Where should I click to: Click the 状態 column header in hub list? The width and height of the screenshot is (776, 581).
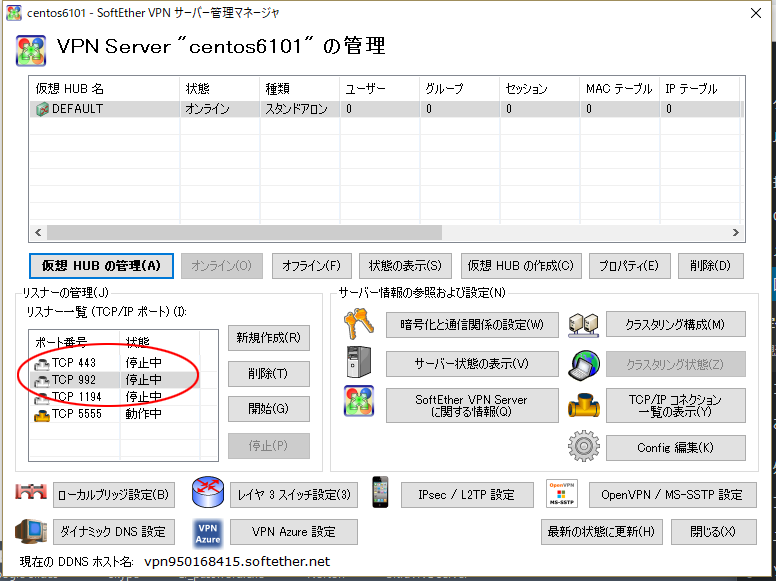(217, 89)
